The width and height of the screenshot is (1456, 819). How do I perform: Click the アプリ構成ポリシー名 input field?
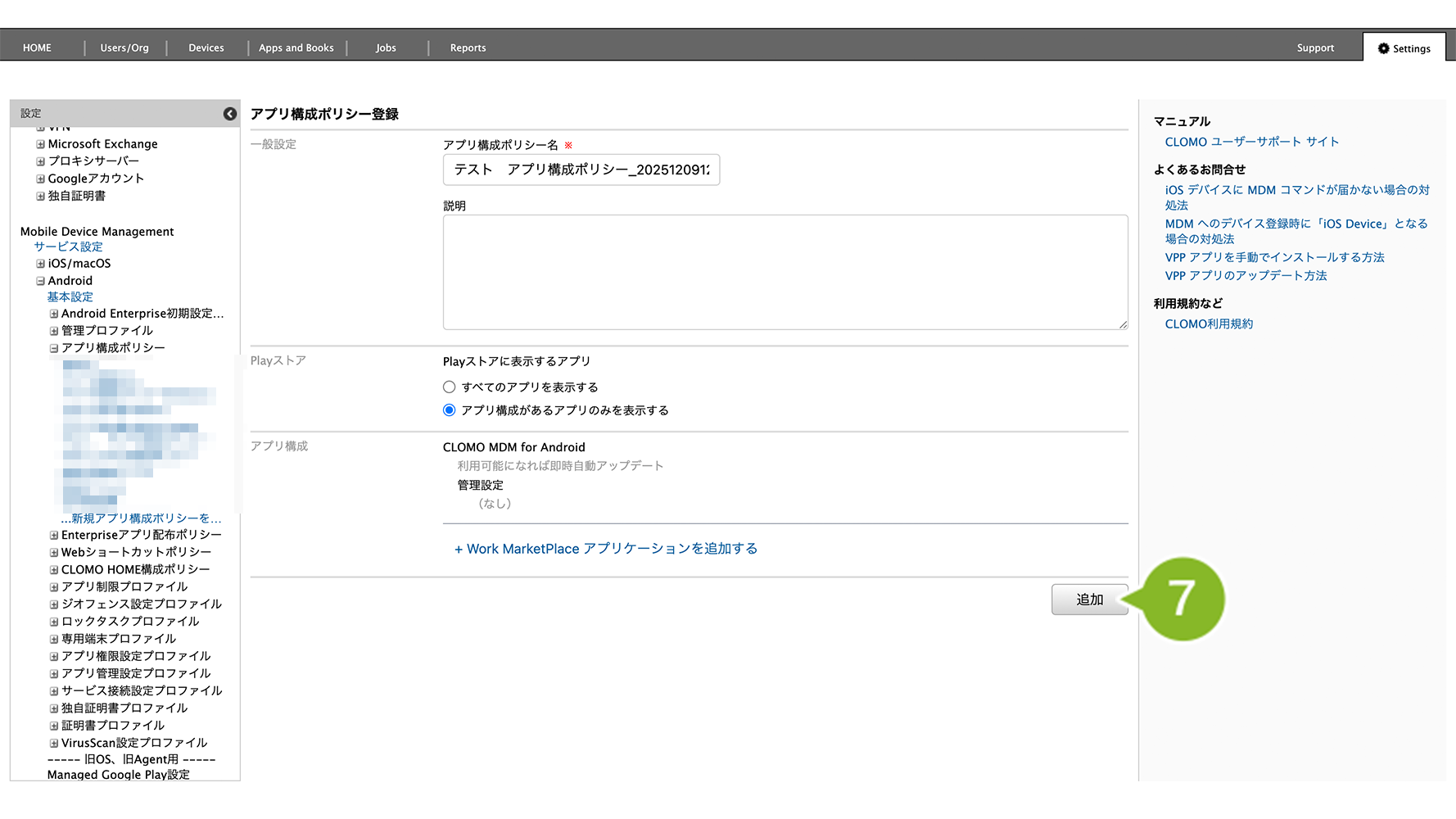click(581, 170)
